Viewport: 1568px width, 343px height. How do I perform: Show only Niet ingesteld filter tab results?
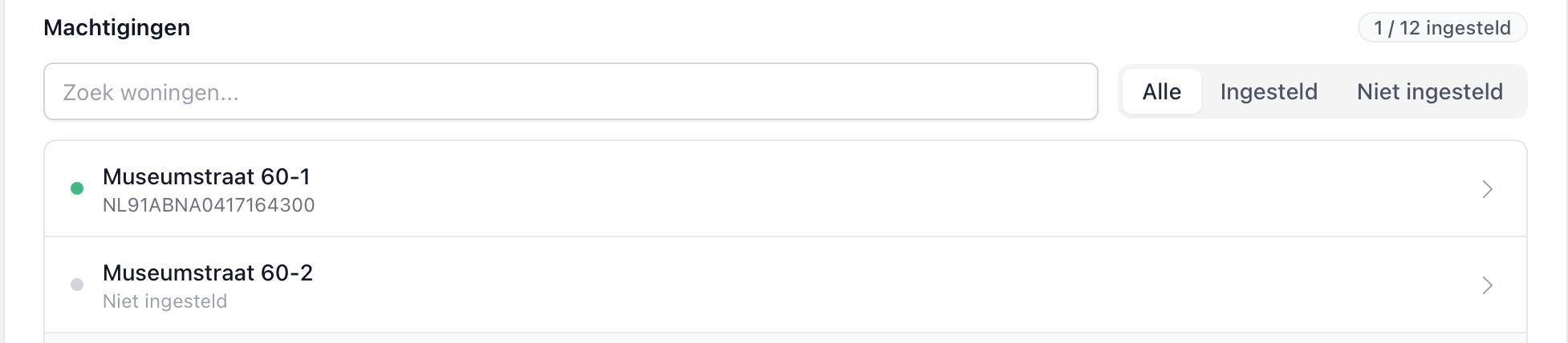coord(1429,91)
